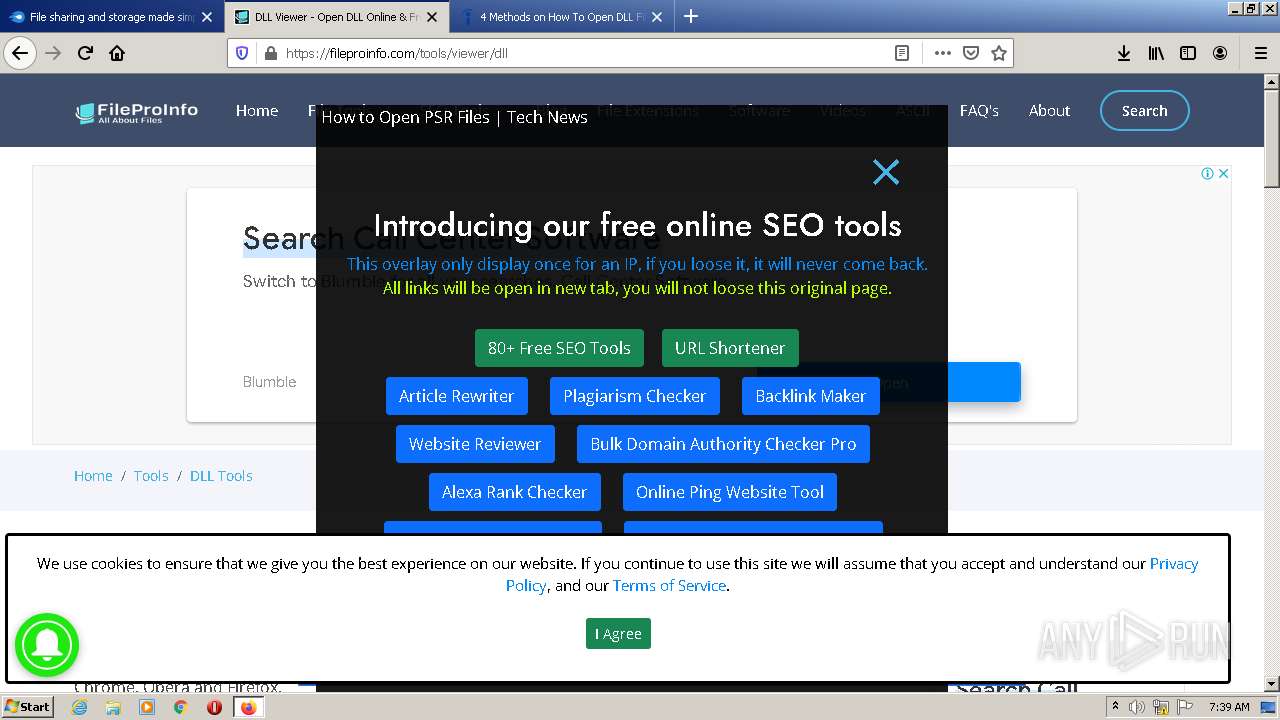Open Windows Explorer folder in taskbar
This screenshot has height=720, width=1280.
point(113,707)
